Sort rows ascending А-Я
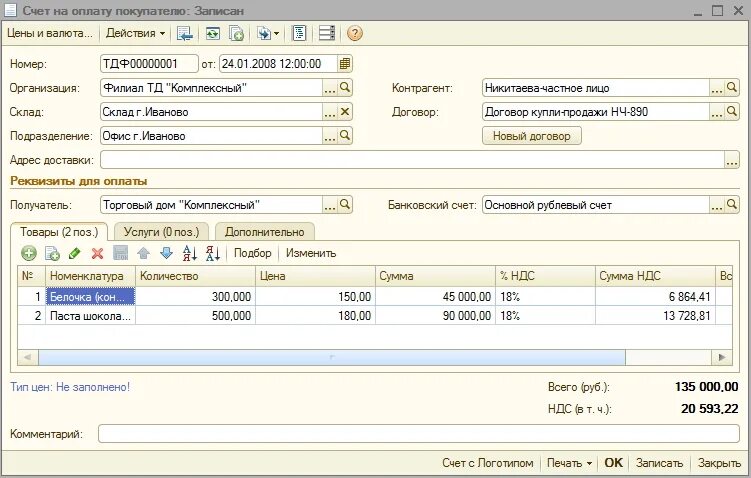Screen dimensions: 751x478 [190, 253]
